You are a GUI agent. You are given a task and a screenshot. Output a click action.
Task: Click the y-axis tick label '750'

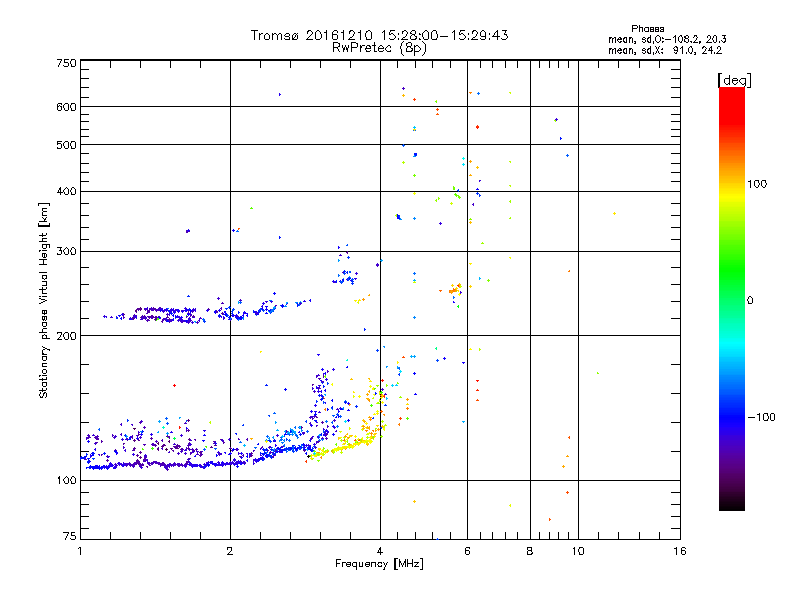[x=66, y=63]
